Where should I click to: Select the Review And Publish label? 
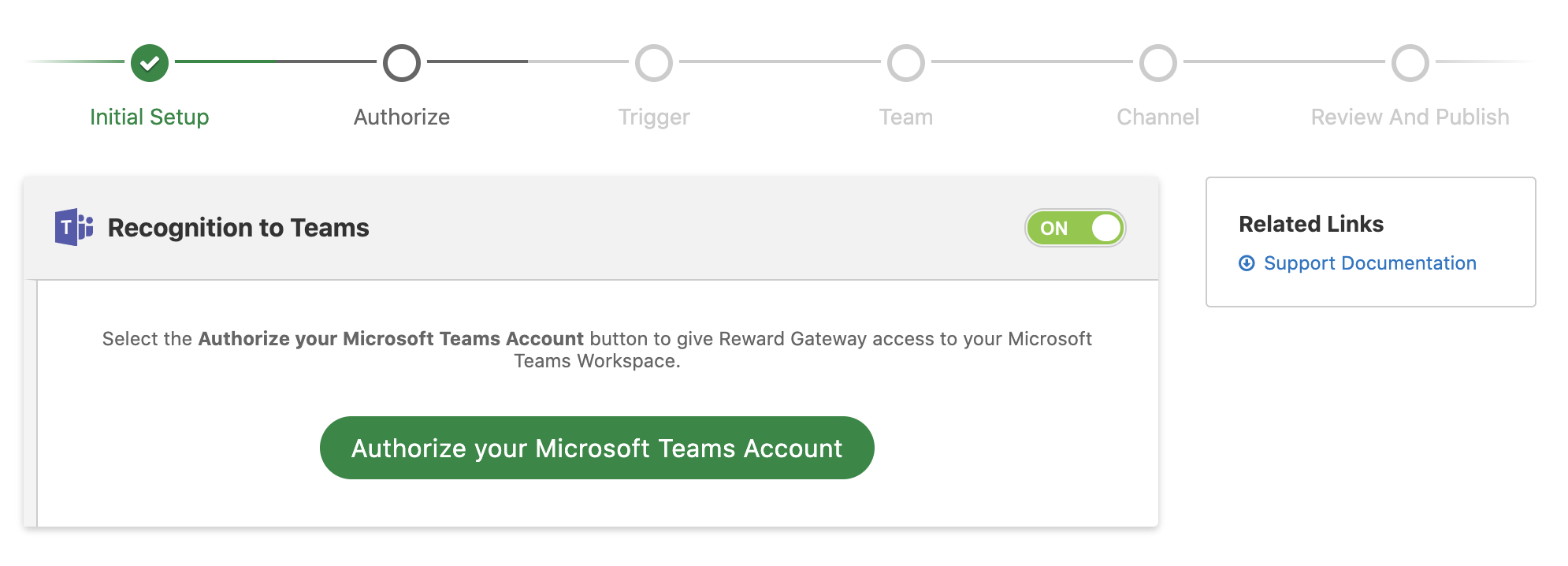click(1410, 117)
